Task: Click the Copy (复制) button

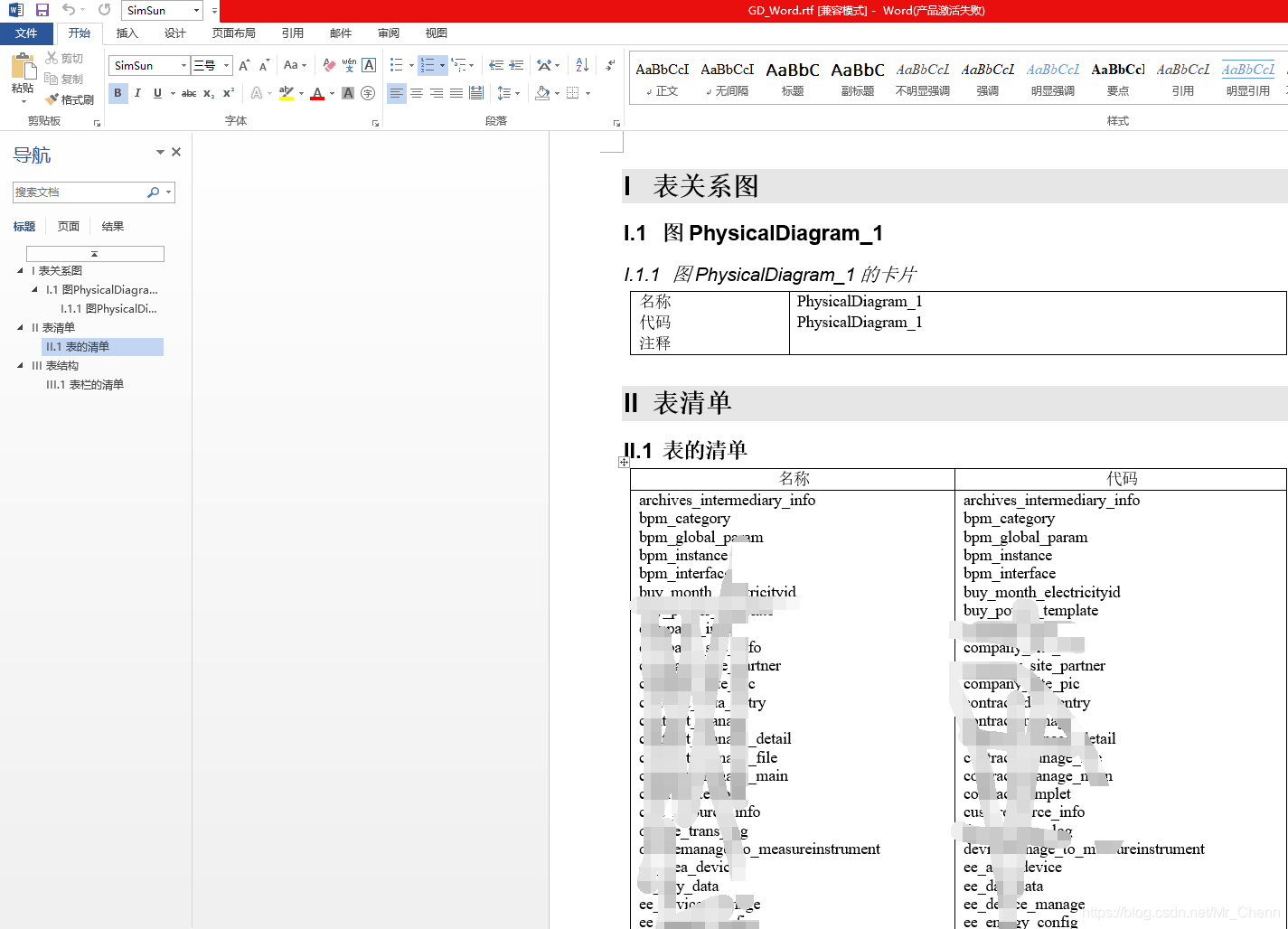Action: [x=64, y=79]
